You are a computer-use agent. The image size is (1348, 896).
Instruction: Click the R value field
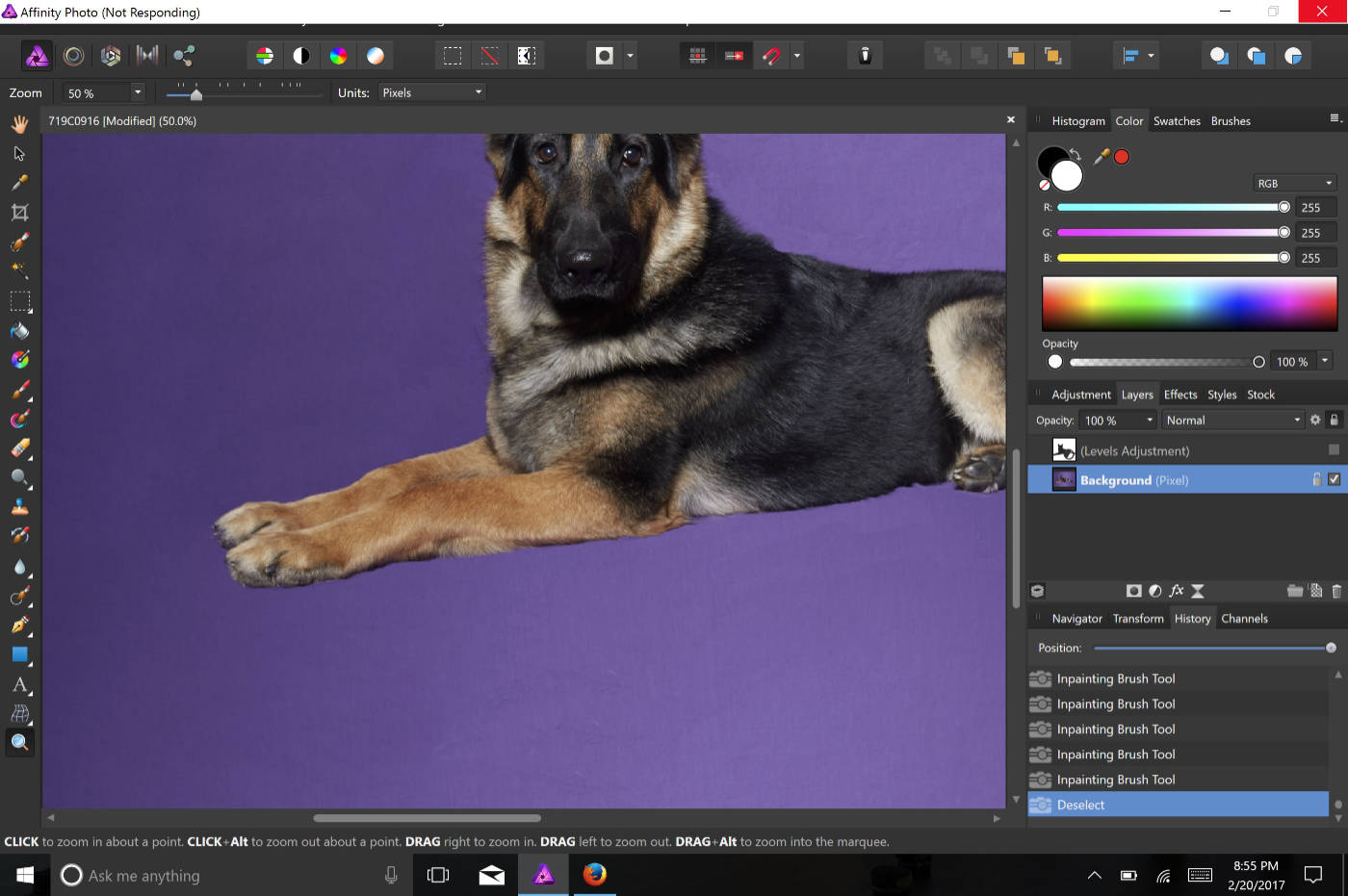(1316, 207)
